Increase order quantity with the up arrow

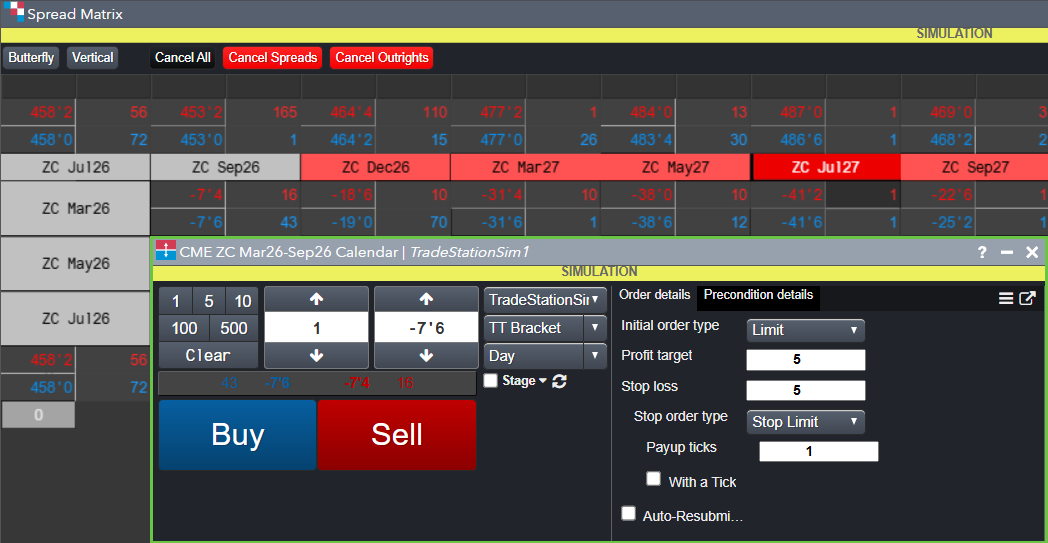coord(316,299)
